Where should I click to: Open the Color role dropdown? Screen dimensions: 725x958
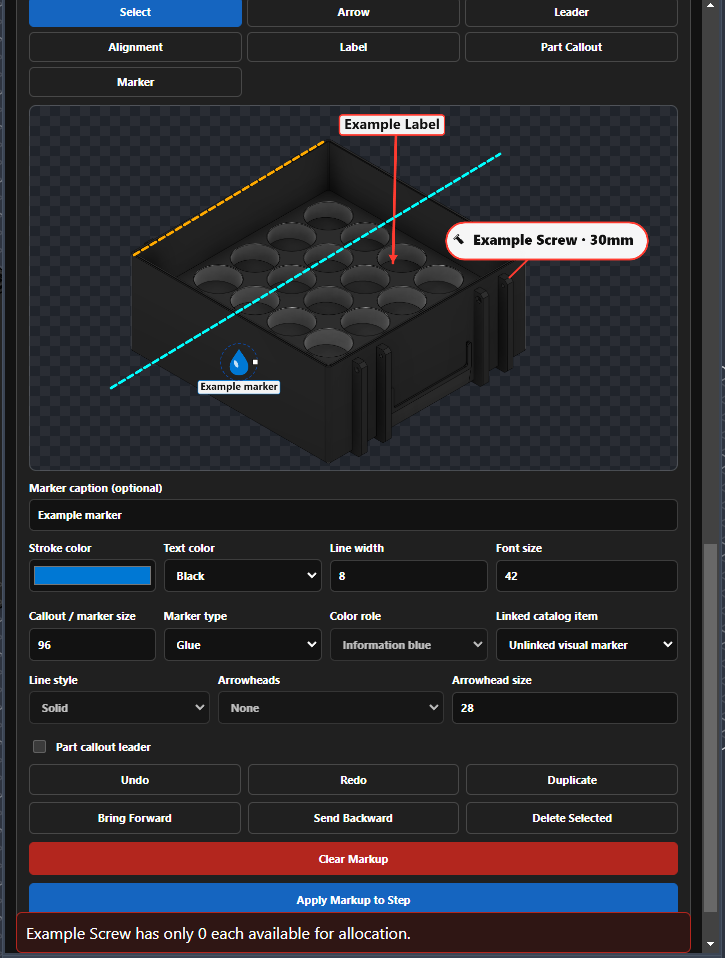point(409,645)
